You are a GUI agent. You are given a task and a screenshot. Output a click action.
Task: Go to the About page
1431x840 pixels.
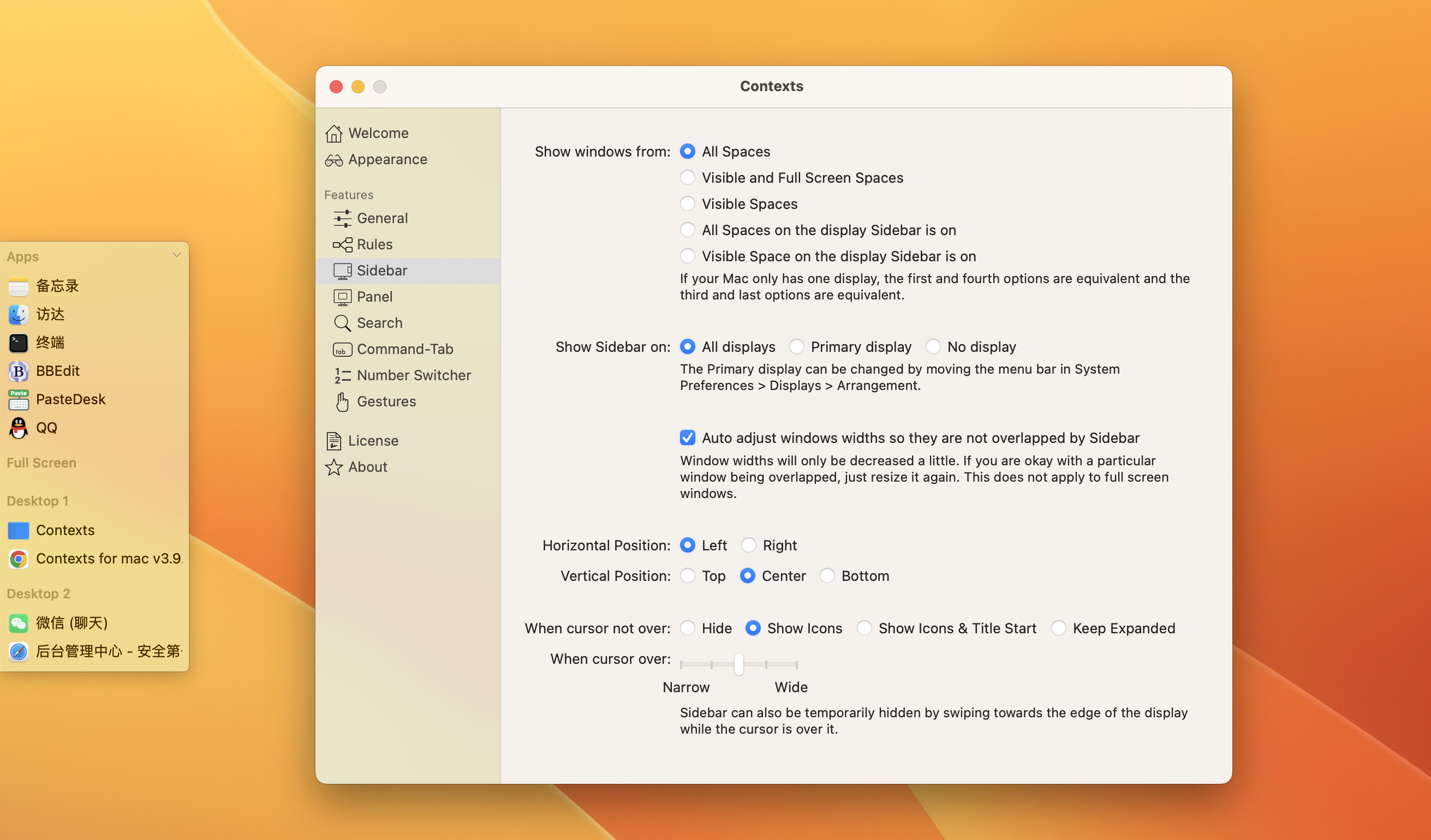tap(367, 466)
